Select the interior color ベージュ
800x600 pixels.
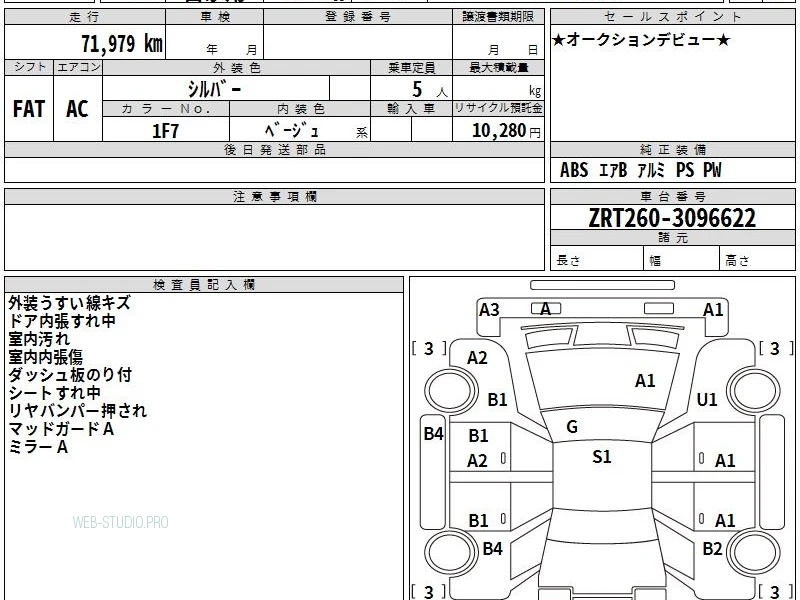click(x=292, y=131)
